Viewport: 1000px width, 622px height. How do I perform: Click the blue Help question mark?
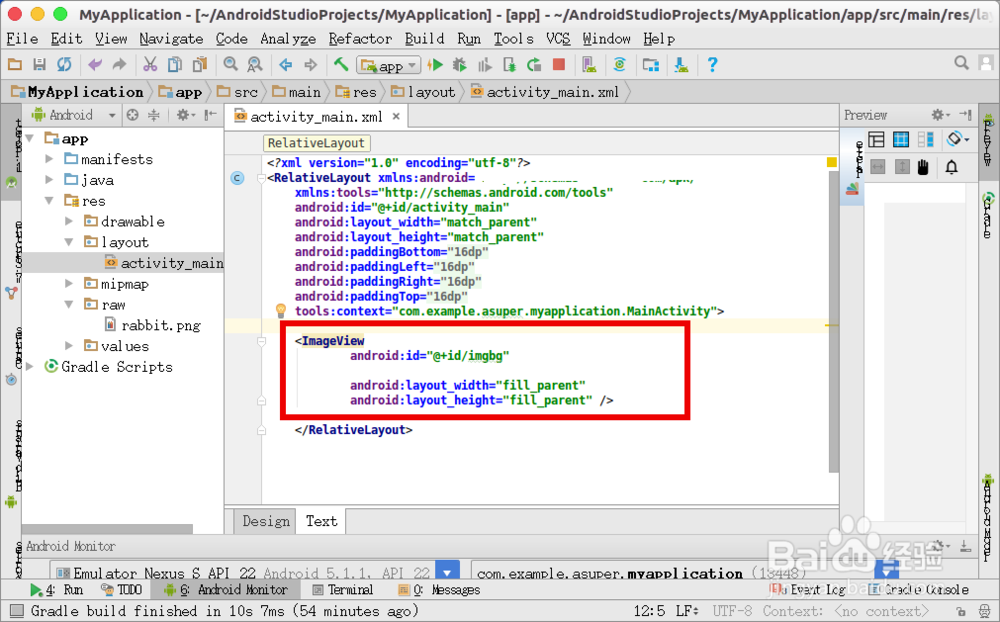coord(712,64)
